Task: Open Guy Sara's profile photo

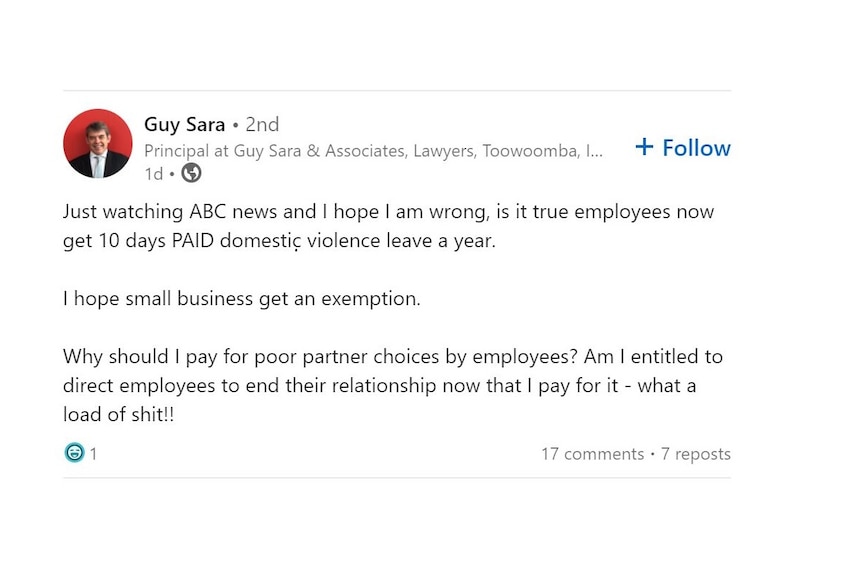Action: (x=98, y=143)
